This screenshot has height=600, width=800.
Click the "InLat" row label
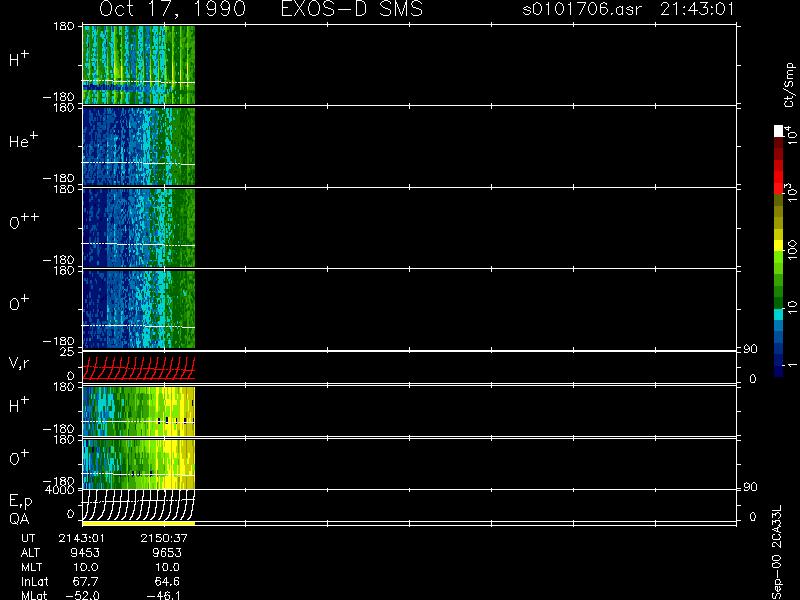coord(34,581)
